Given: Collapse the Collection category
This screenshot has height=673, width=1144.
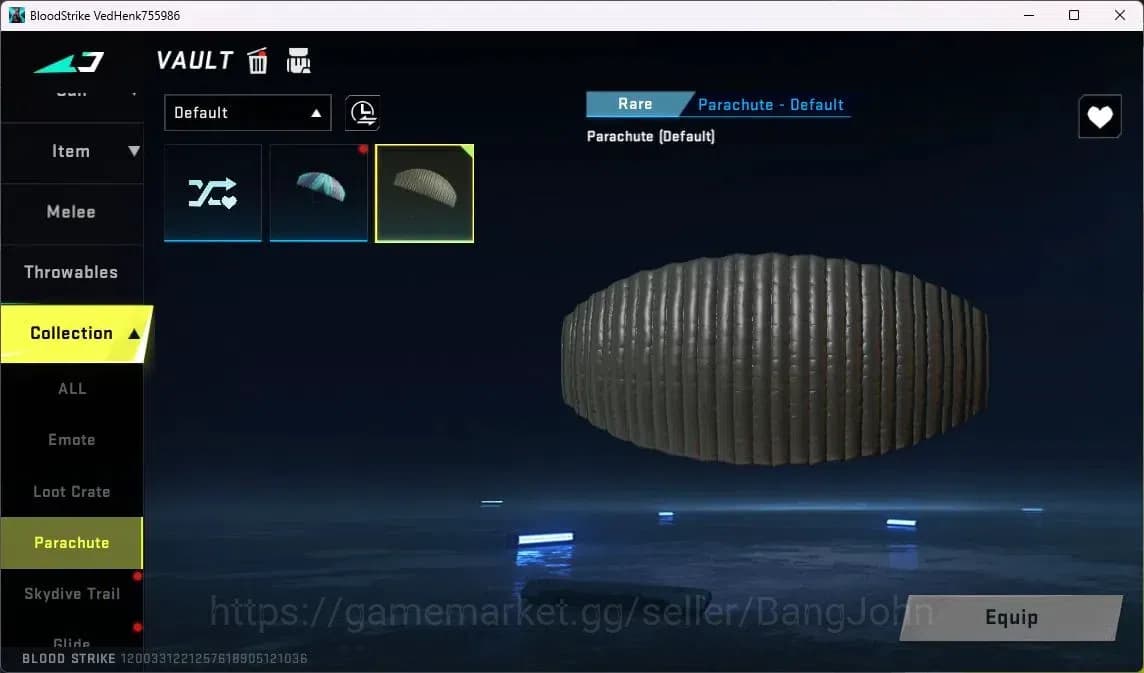Looking at the screenshot, I should 74,334.
